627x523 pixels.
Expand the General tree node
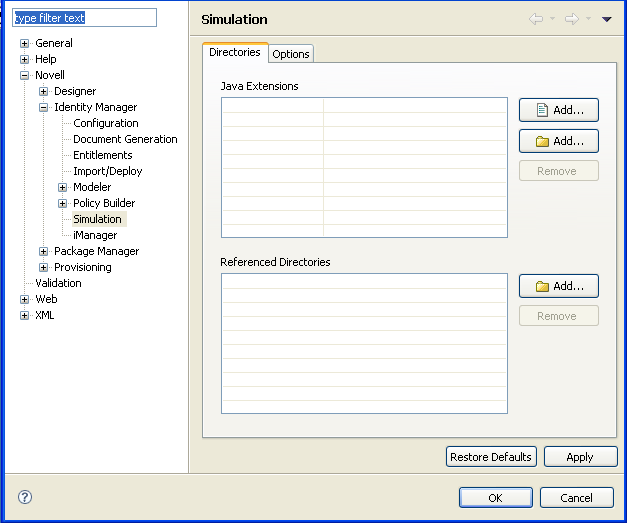pos(24,43)
